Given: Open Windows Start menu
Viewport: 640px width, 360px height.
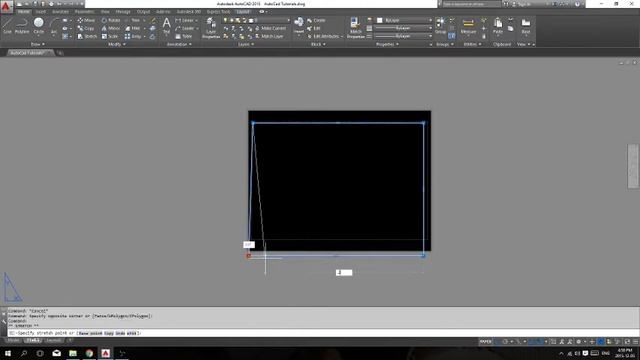Looking at the screenshot, I should (x=8, y=353).
